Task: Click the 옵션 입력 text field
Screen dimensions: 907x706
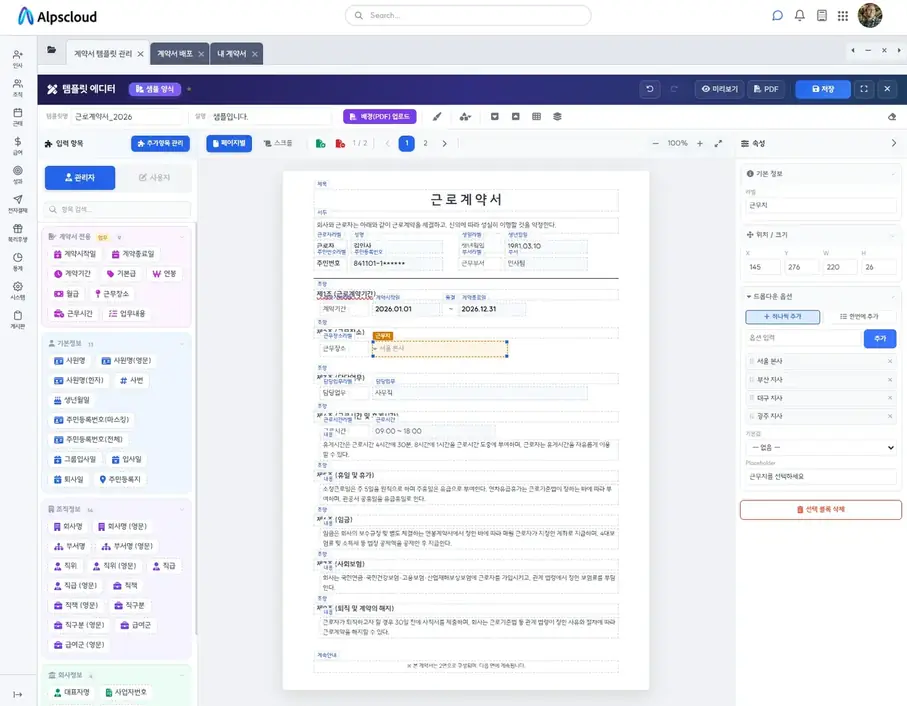Action: point(803,338)
